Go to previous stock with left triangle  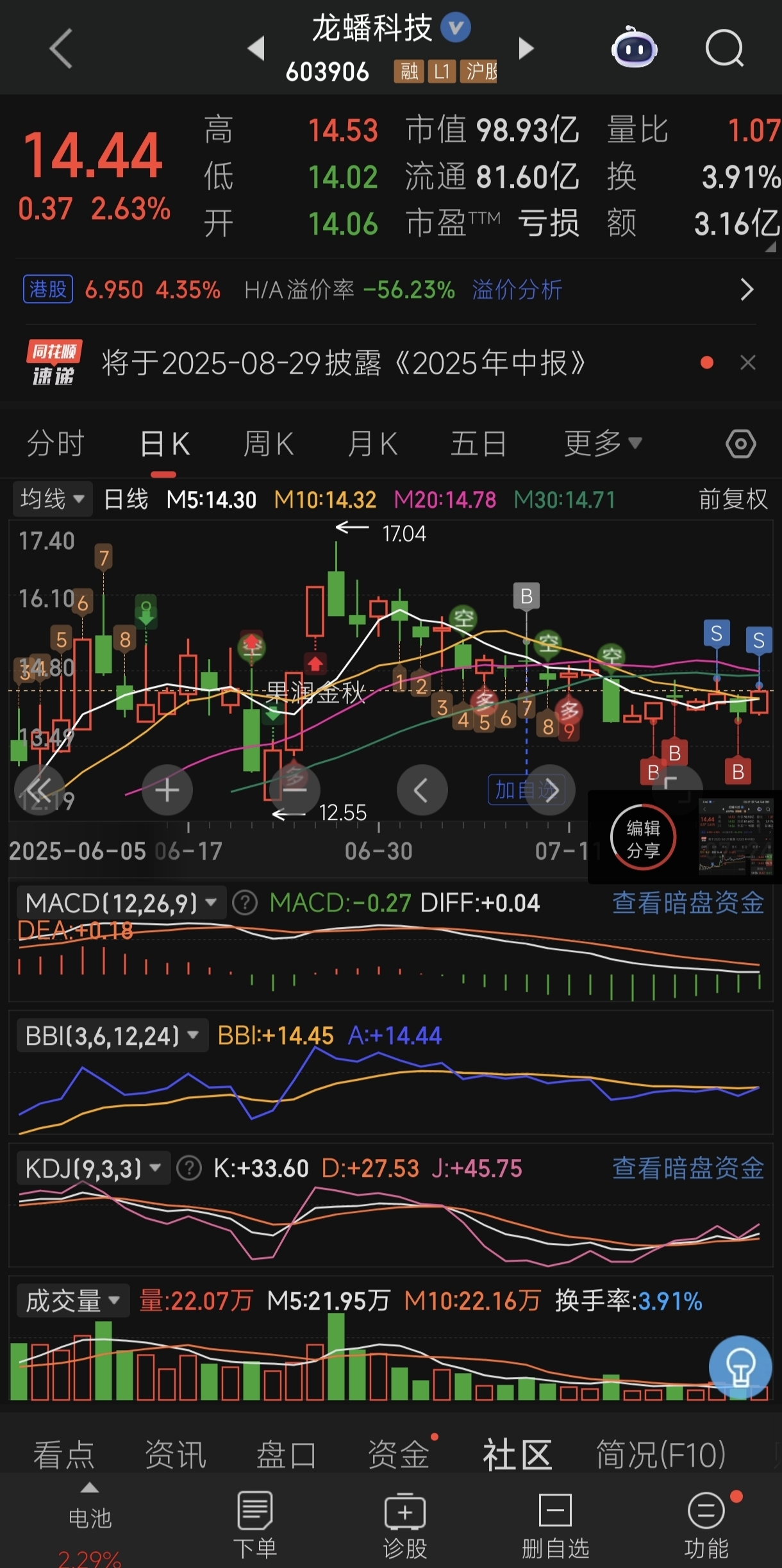(256, 48)
